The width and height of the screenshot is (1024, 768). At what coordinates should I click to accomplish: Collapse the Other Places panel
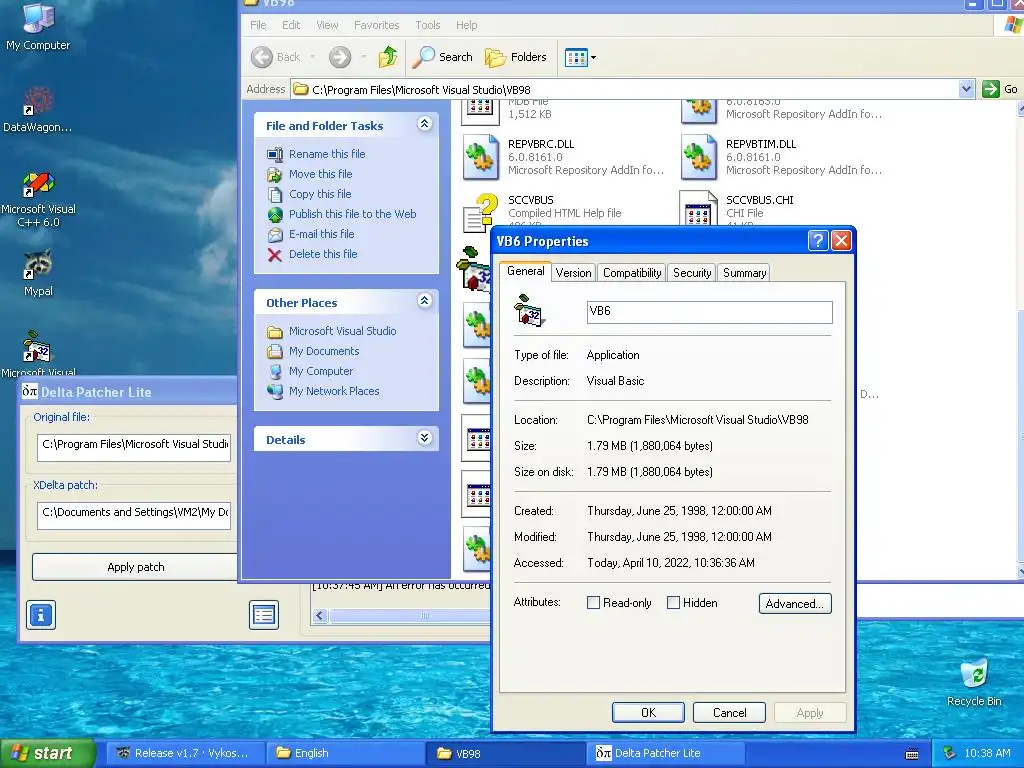click(424, 300)
